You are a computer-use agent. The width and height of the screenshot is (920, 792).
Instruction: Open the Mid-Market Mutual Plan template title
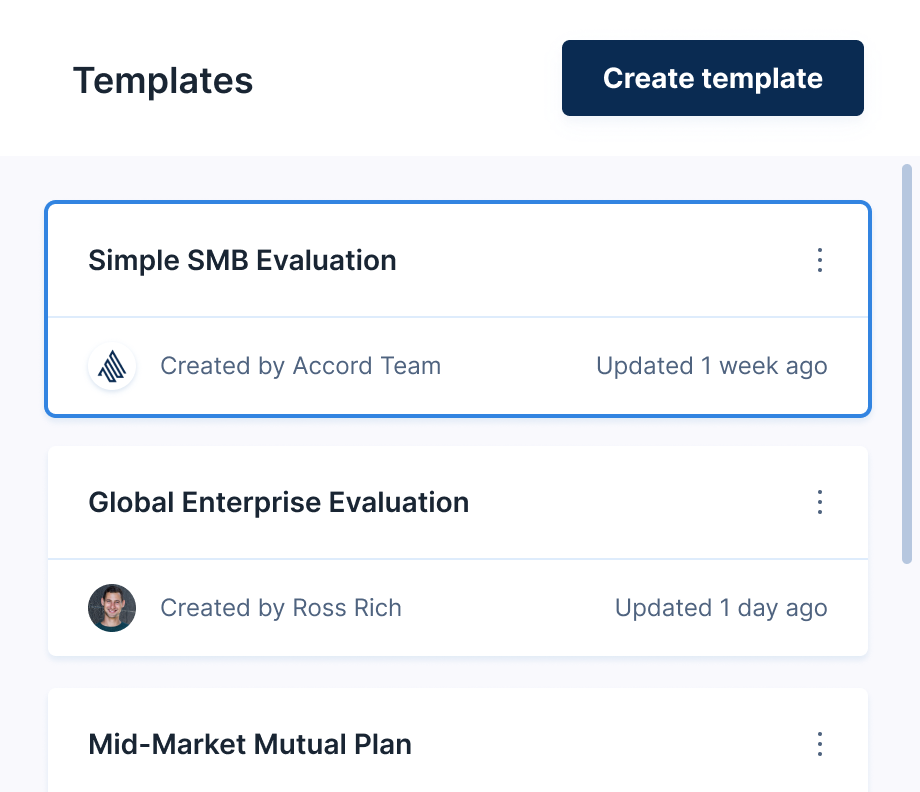[250, 744]
